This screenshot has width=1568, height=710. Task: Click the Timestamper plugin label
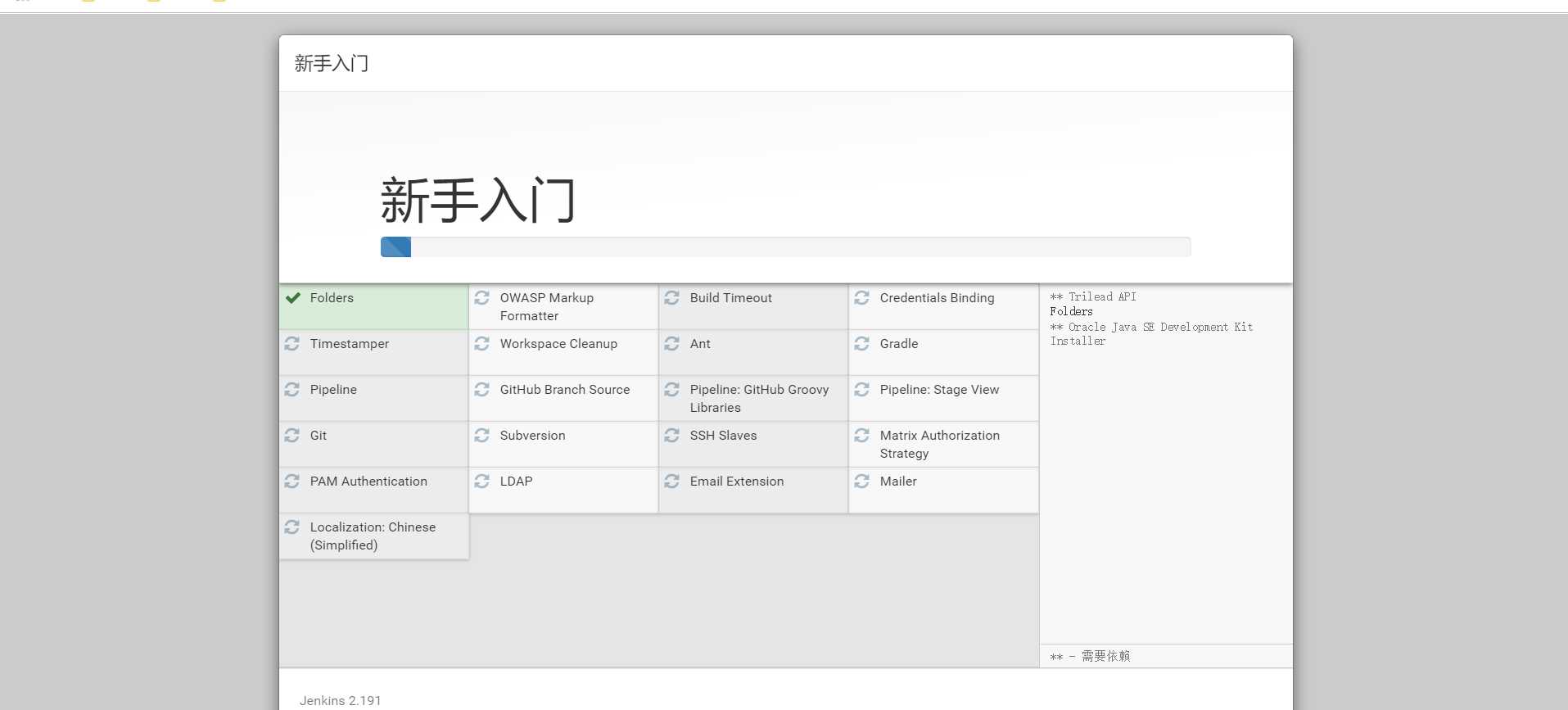tap(350, 344)
